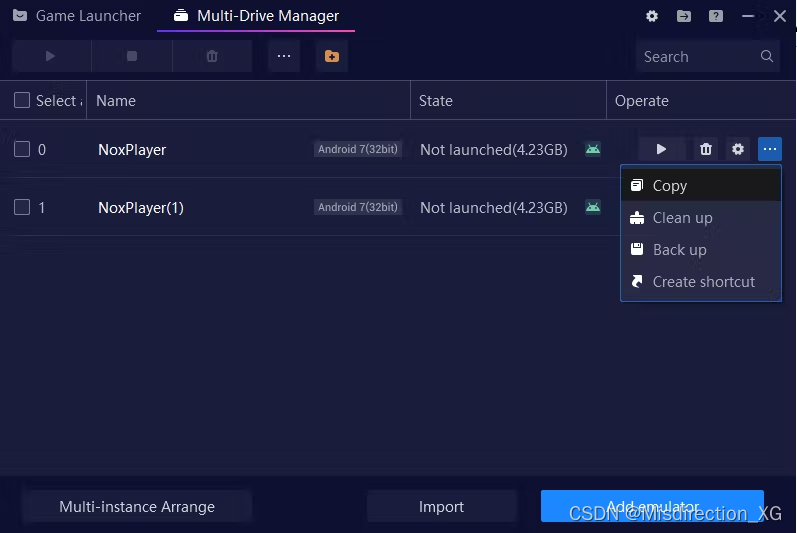This screenshot has width=797, height=533.
Task: Click Android 7(32bit) tag for NoxPlayer row 0
Action: [358, 149]
